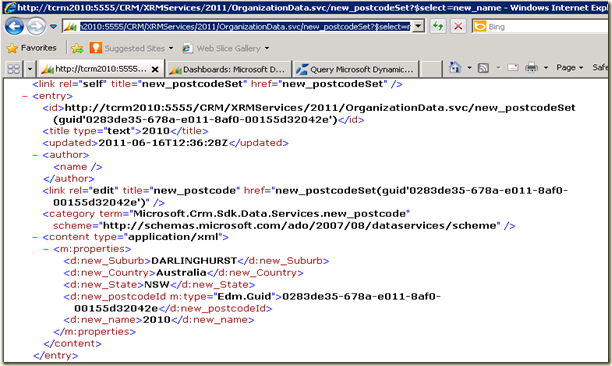Click the Australia country value
The image size is (612, 366).
click(181, 272)
